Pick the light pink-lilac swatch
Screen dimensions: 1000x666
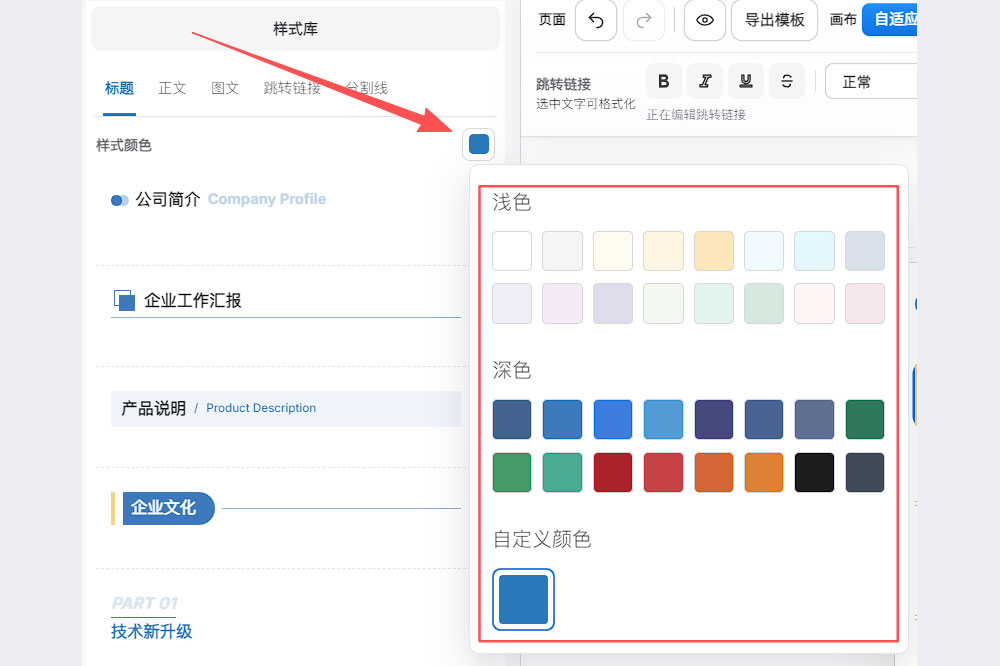pyautogui.click(x=562, y=304)
